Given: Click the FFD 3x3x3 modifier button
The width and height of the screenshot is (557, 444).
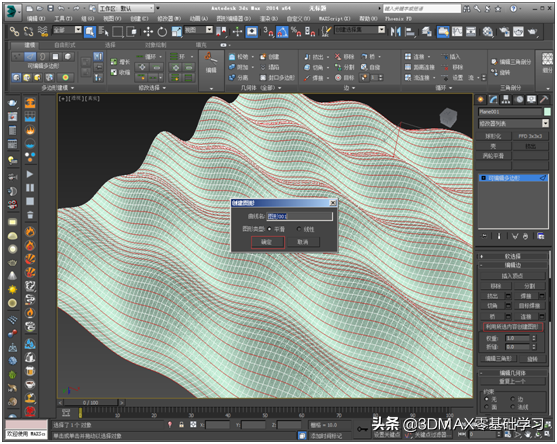Looking at the screenshot, I should coord(530,136).
